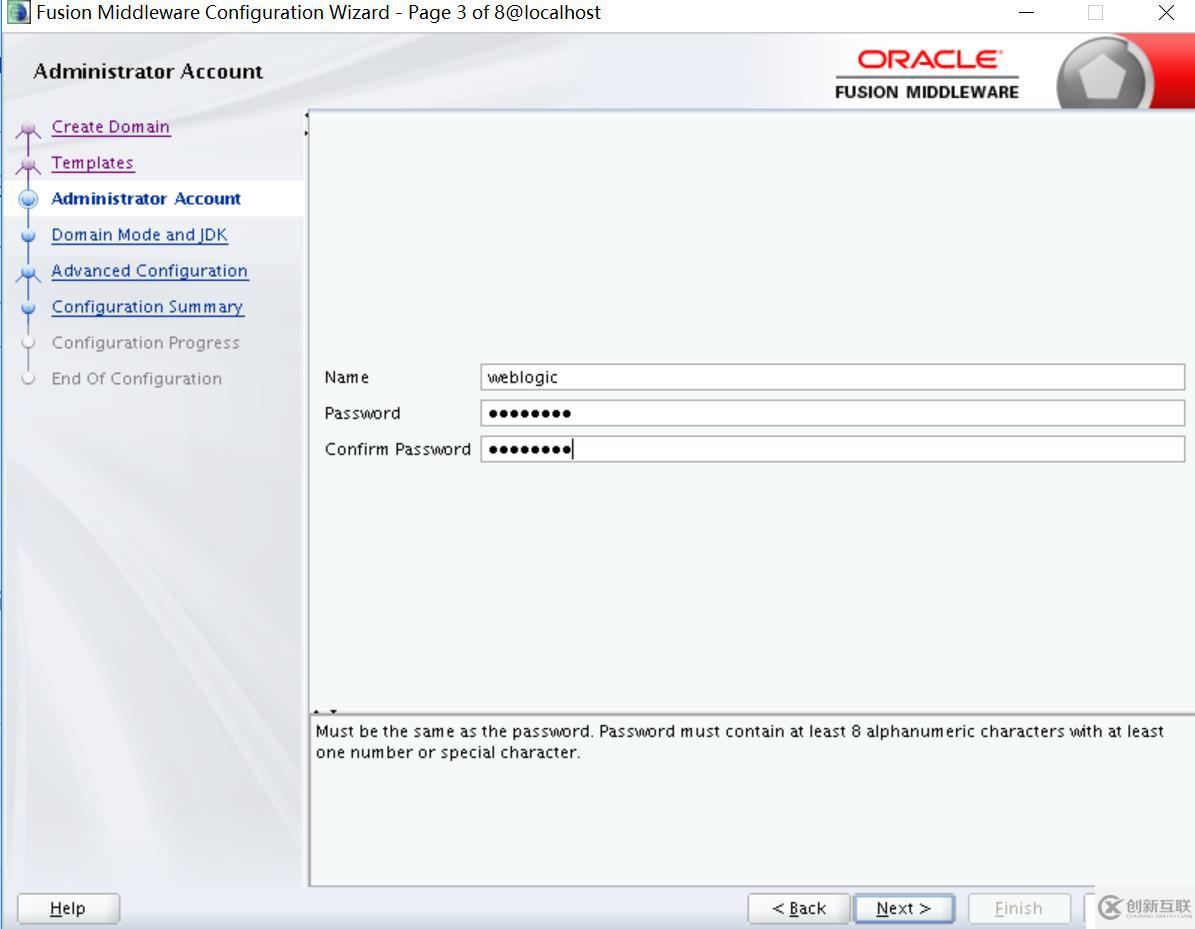Click the Administrator Account current-step circle icon
Screen dimensions: 1195x929
[28, 199]
